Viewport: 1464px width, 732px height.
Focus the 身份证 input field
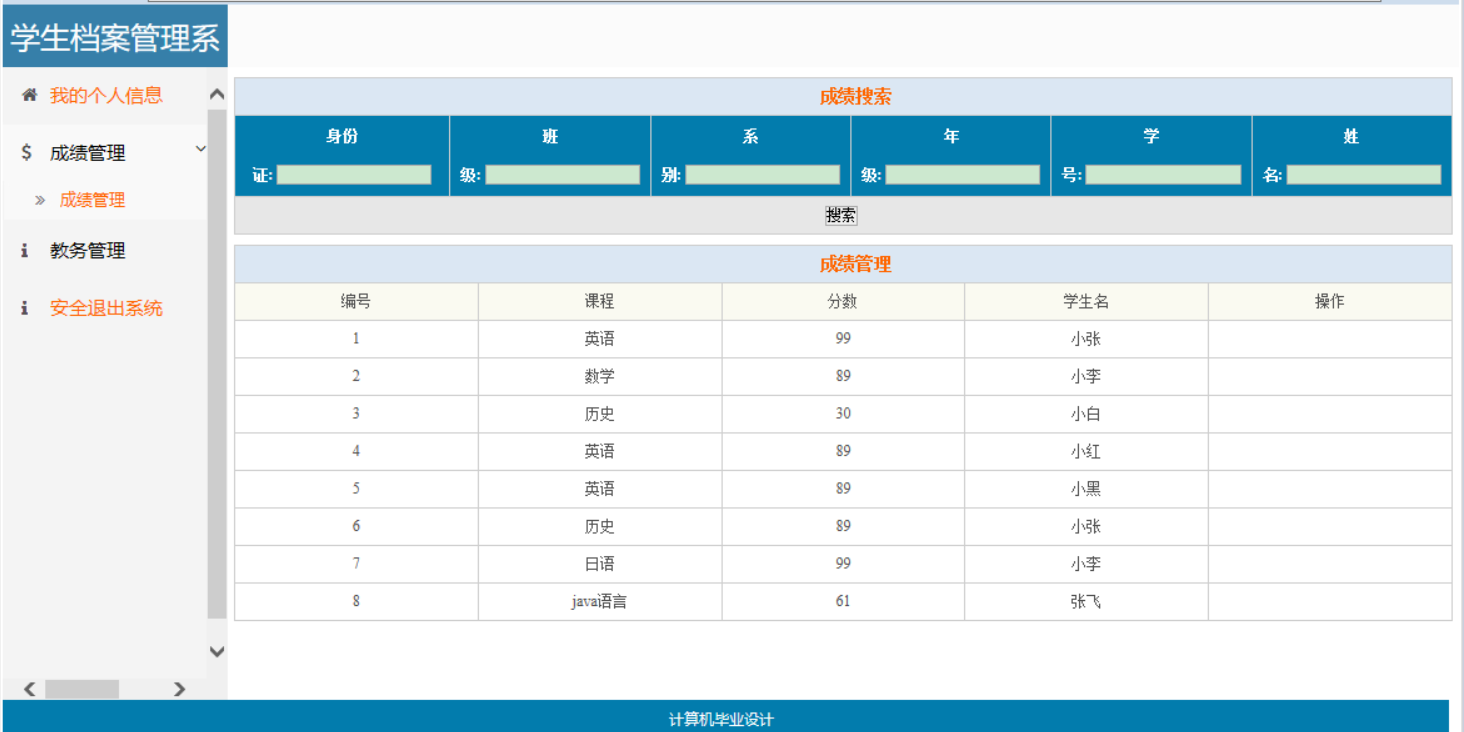tap(354, 175)
